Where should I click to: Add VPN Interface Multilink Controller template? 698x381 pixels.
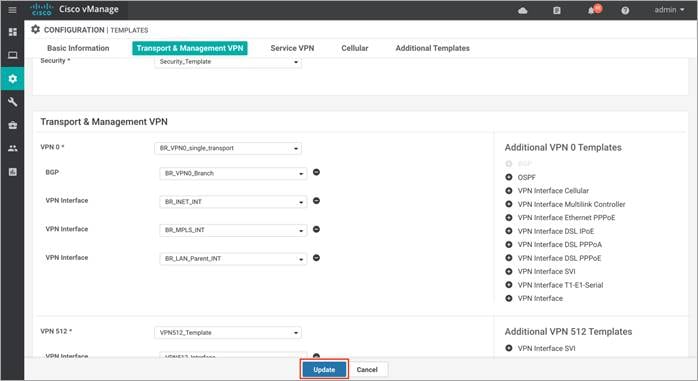(x=509, y=204)
